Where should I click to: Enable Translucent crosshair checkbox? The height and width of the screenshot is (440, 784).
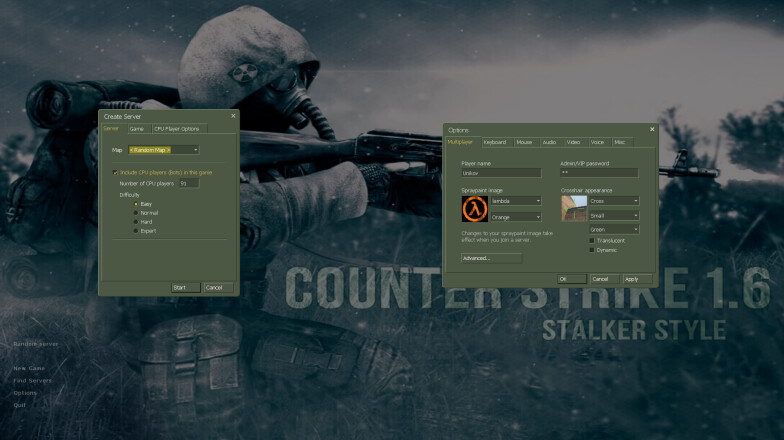click(592, 240)
